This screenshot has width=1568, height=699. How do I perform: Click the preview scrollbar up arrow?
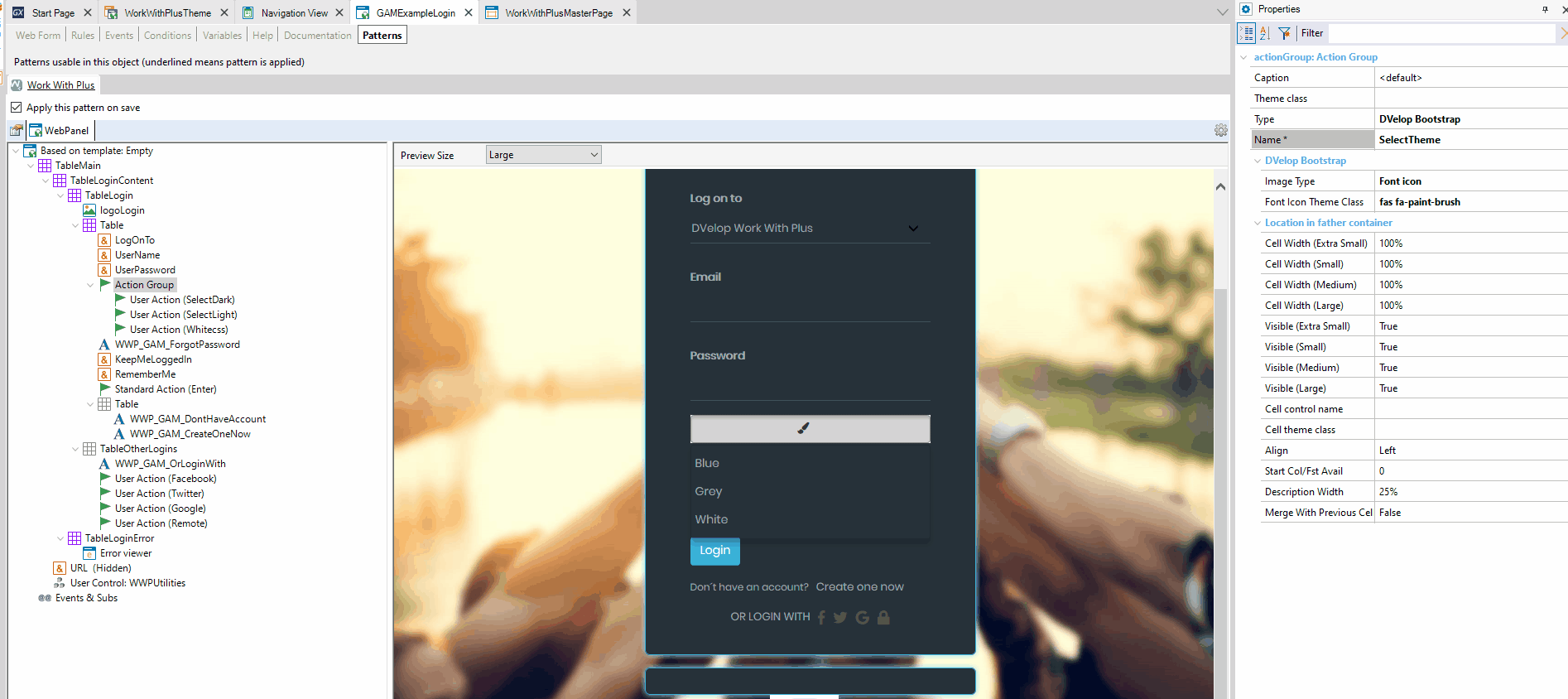[1220, 187]
